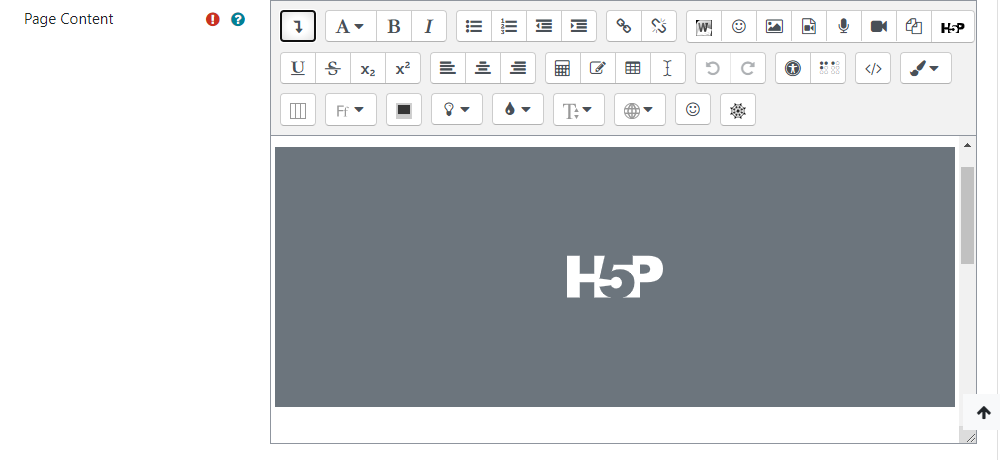Screen dimensions: 1000x460
Task: Open the font family Ff dropdown
Action: coord(351,110)
